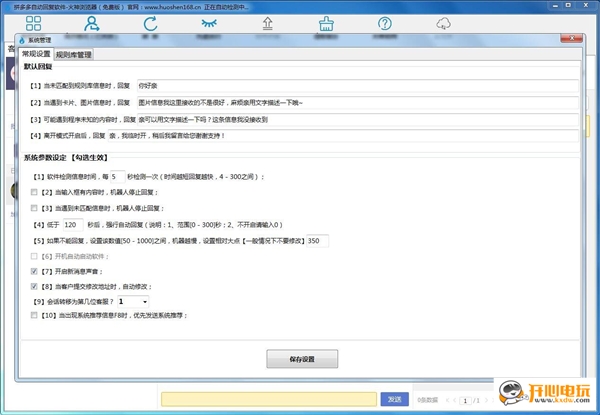The width and height of the screenshot is (600, 415).
Task: Close the 系统管理 dialog
Action: pyautogui.click(x=571, y=38)
